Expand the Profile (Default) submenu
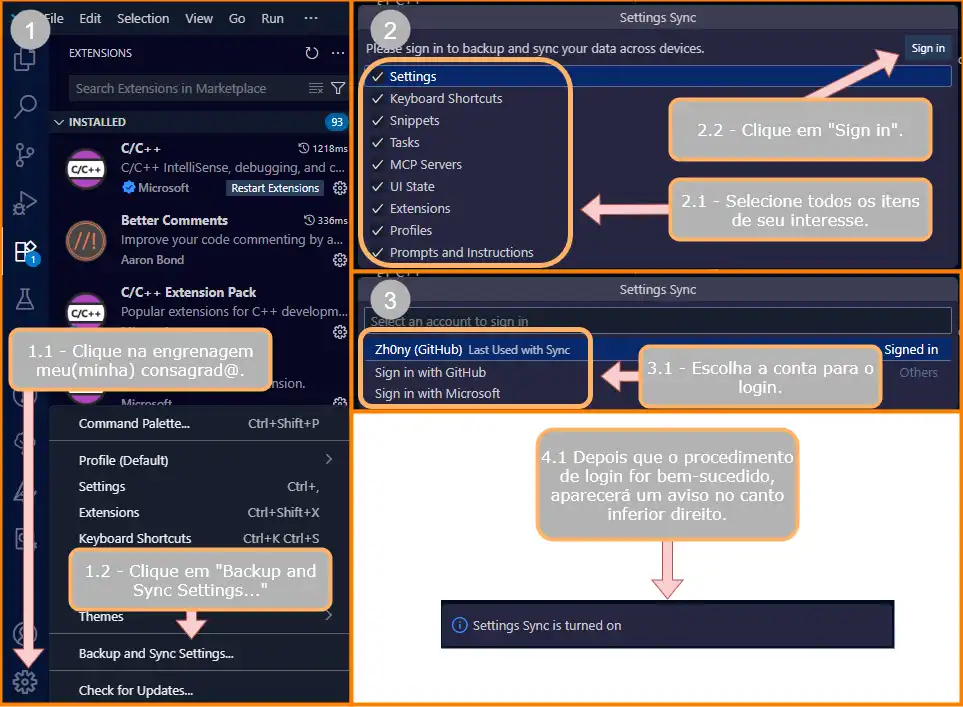The width and height of the screenshot is (963, 707). (329, 459)
